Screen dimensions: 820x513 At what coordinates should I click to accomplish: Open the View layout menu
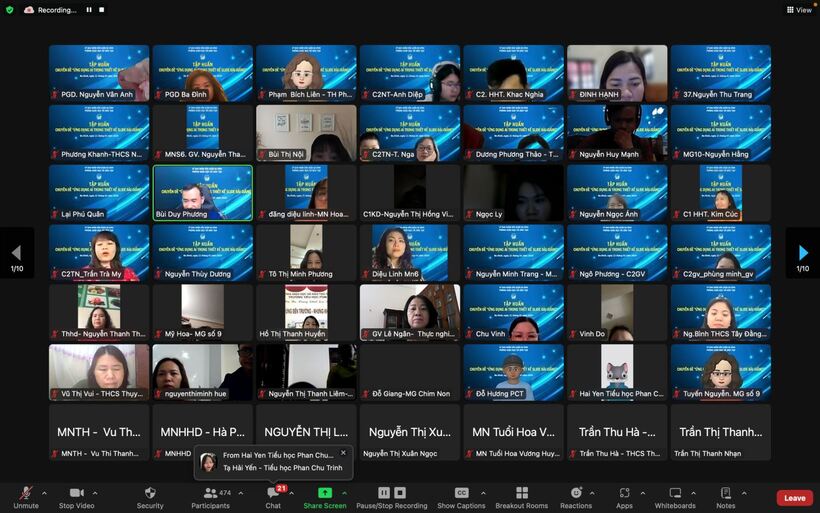click(798, 10)
